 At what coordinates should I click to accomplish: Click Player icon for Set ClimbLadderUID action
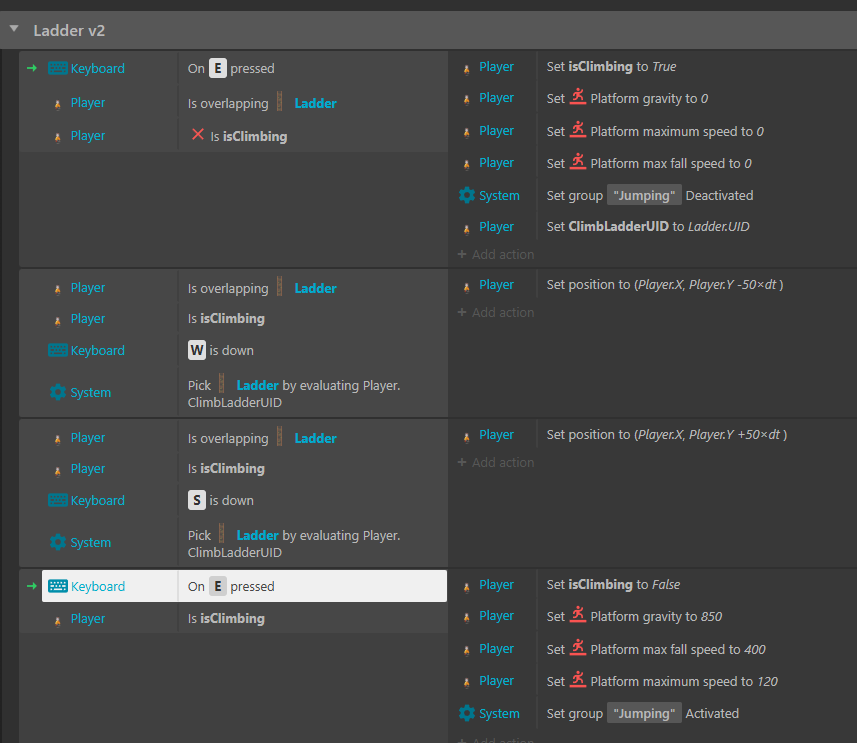click(x=467, y=227)
